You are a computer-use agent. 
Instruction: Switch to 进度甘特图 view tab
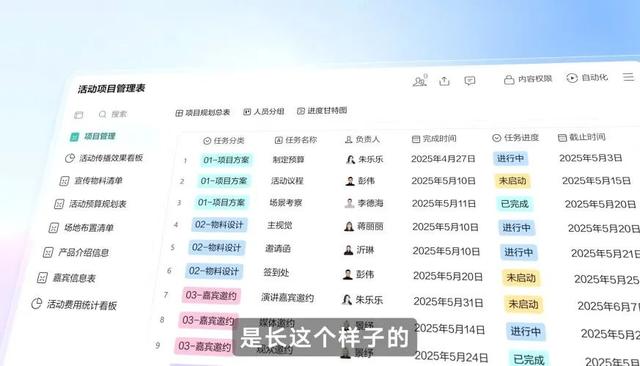click(x=322, y=111)
